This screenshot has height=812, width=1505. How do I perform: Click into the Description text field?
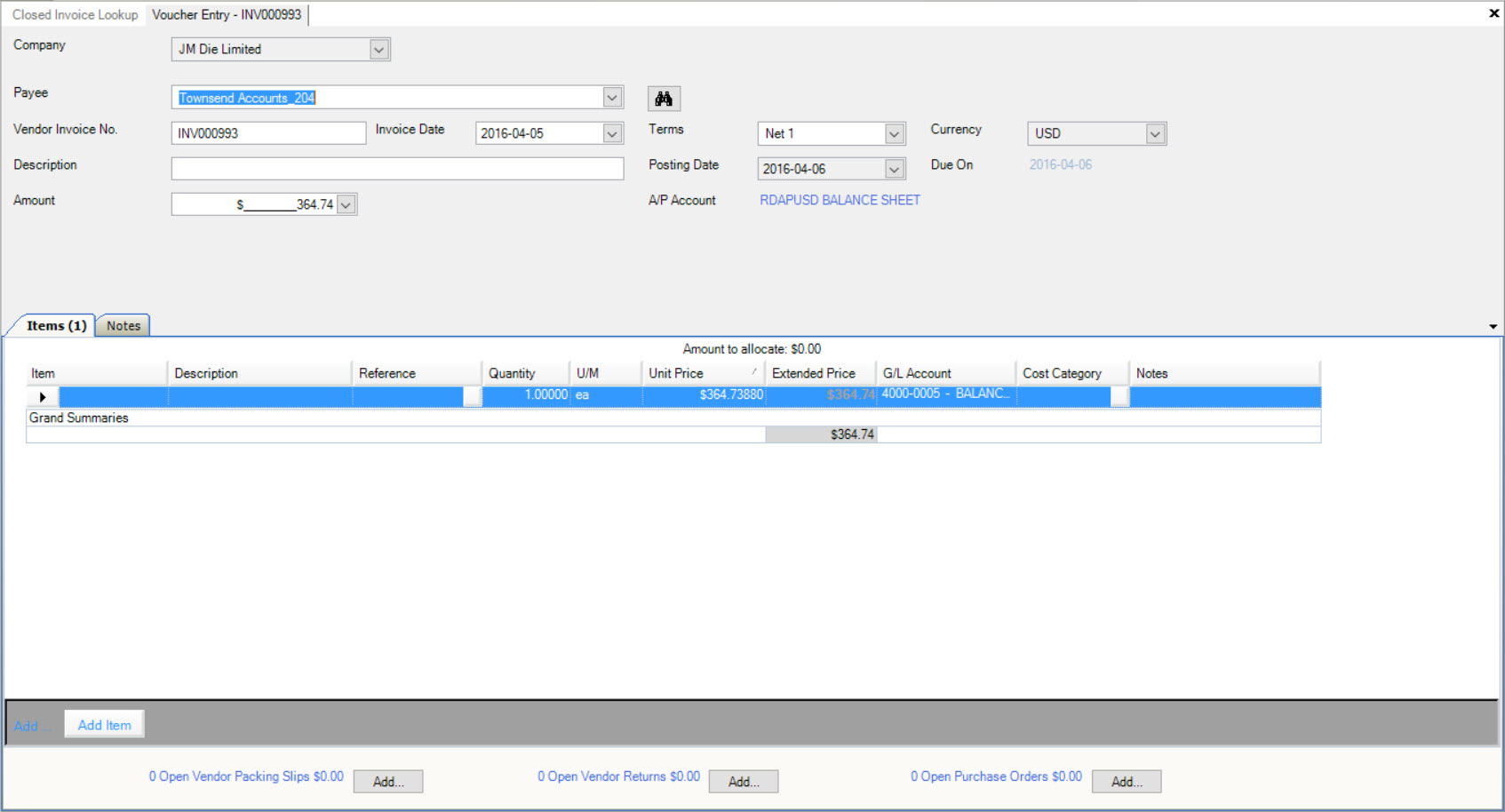[397, 169]
